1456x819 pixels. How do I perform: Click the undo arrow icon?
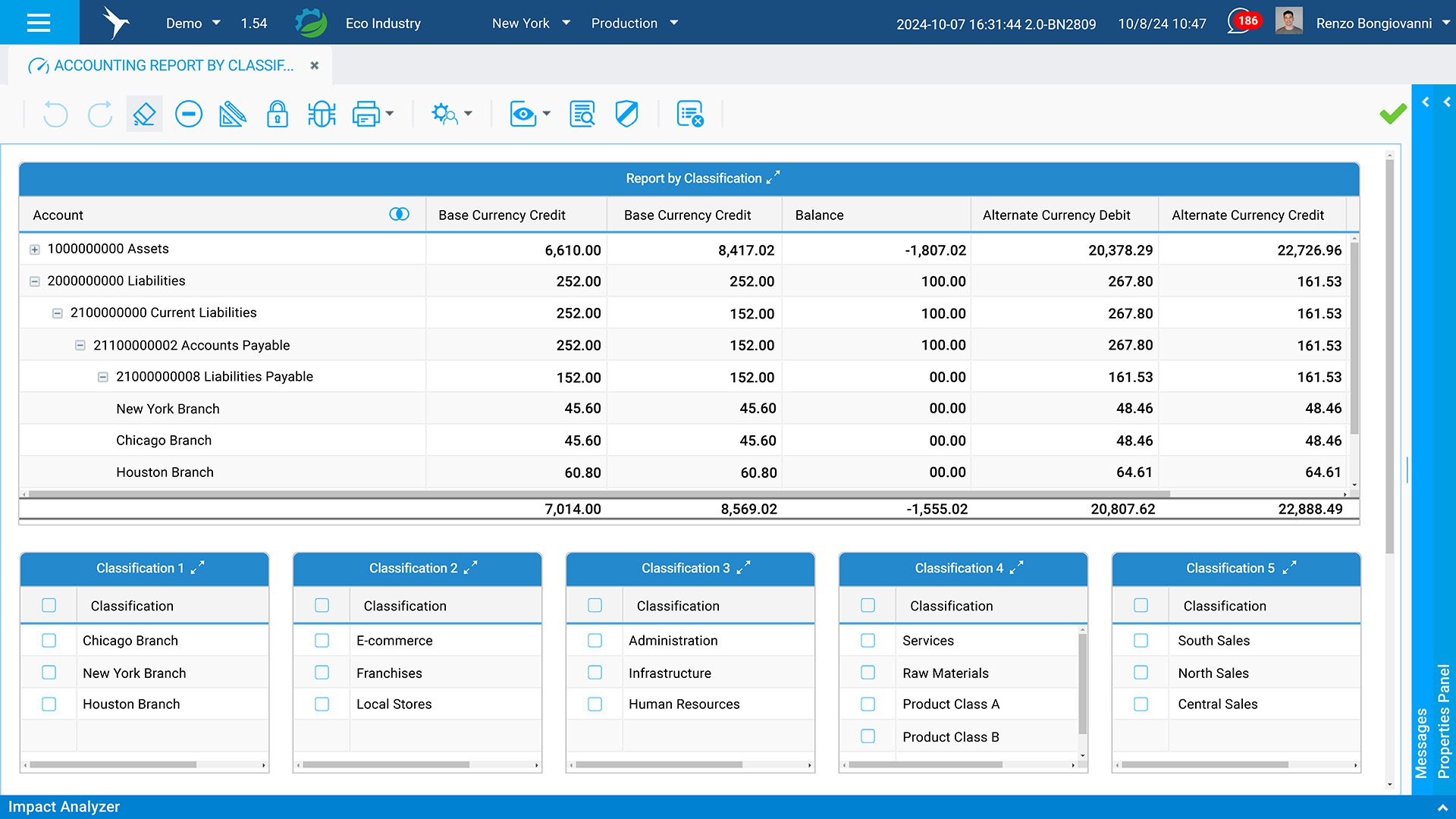pos(55,115)
